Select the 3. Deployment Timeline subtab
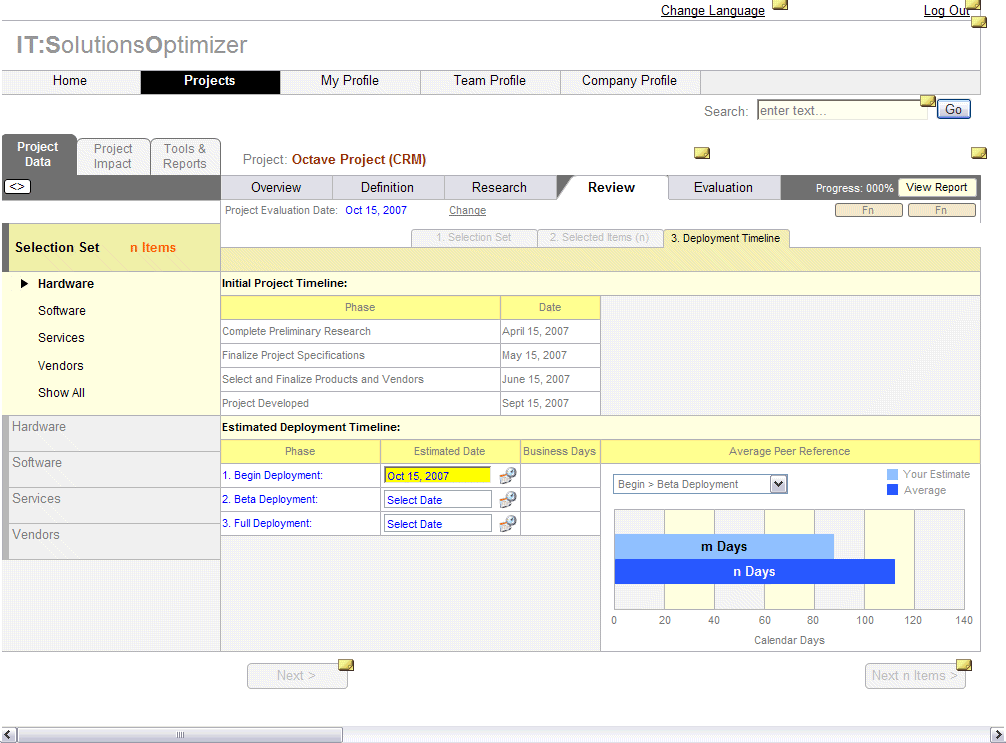The width and height of the screenshot is (1006, 743). 726,238
